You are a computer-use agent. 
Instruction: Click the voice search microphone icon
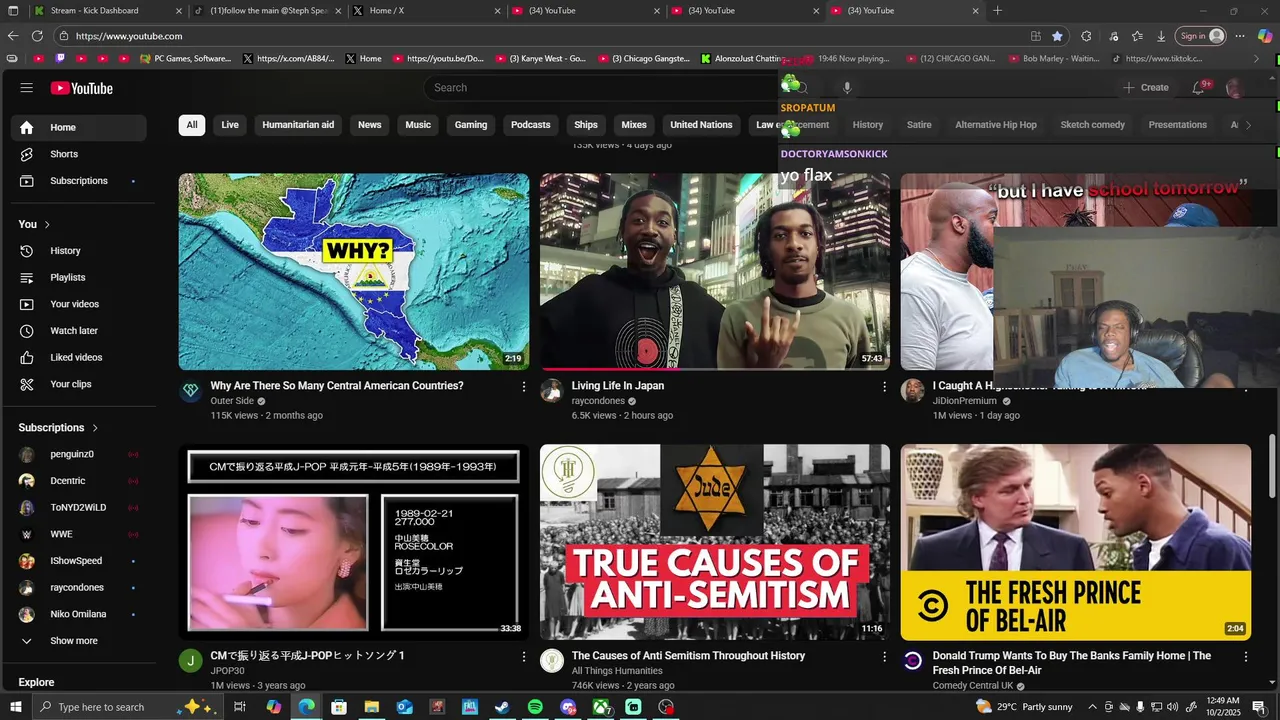pyautogui.click(x=847, y=88)
